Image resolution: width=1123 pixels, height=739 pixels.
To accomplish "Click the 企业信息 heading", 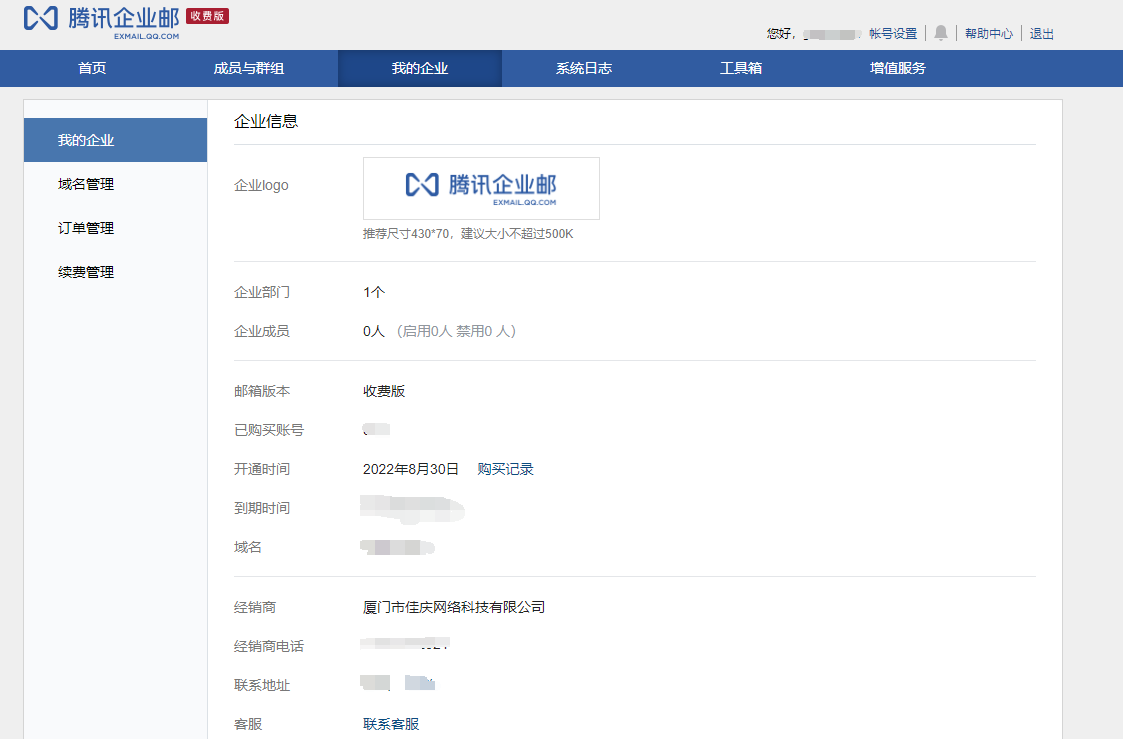I will tap(266, 121).
